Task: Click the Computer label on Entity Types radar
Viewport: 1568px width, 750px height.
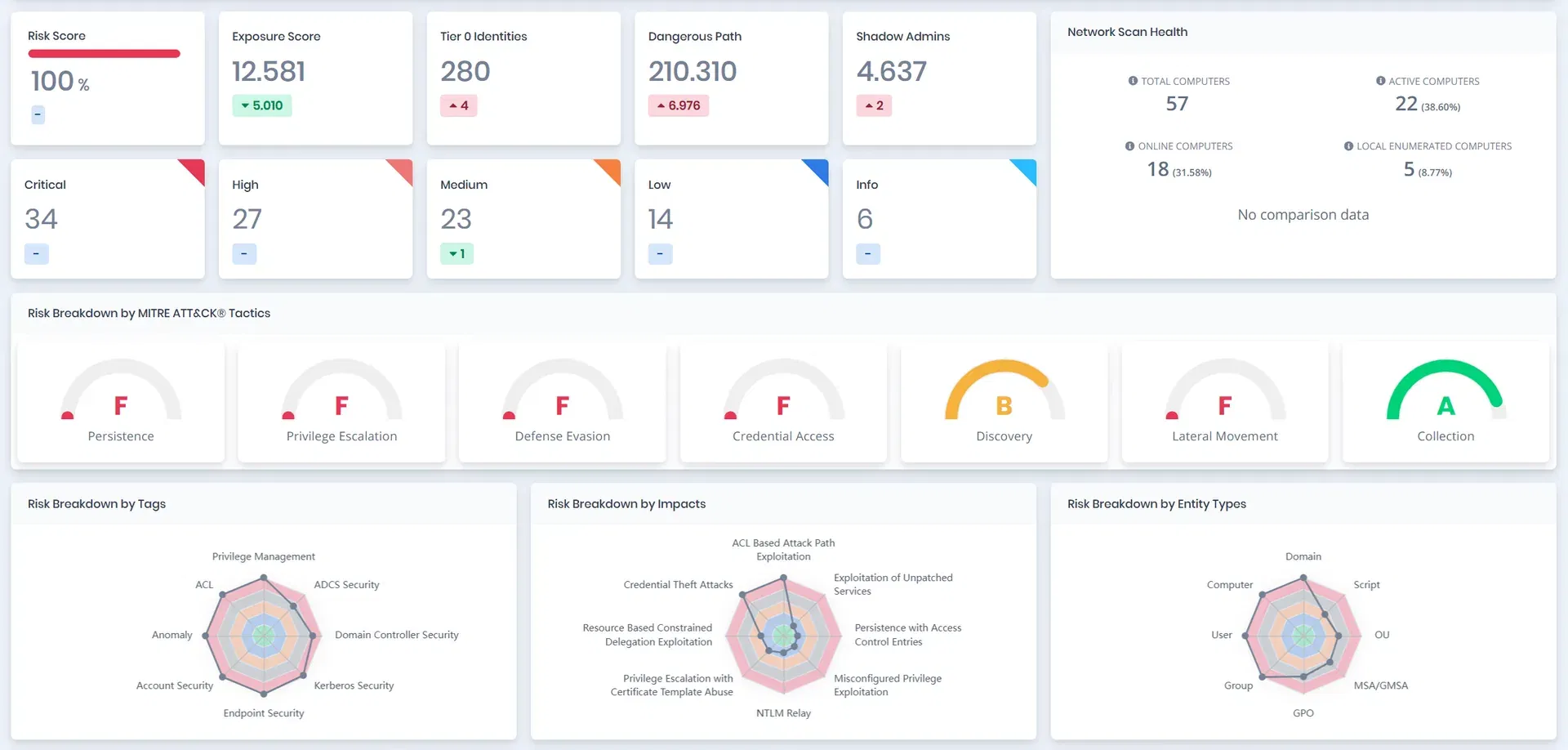Action: click(x=1230, y=585)
